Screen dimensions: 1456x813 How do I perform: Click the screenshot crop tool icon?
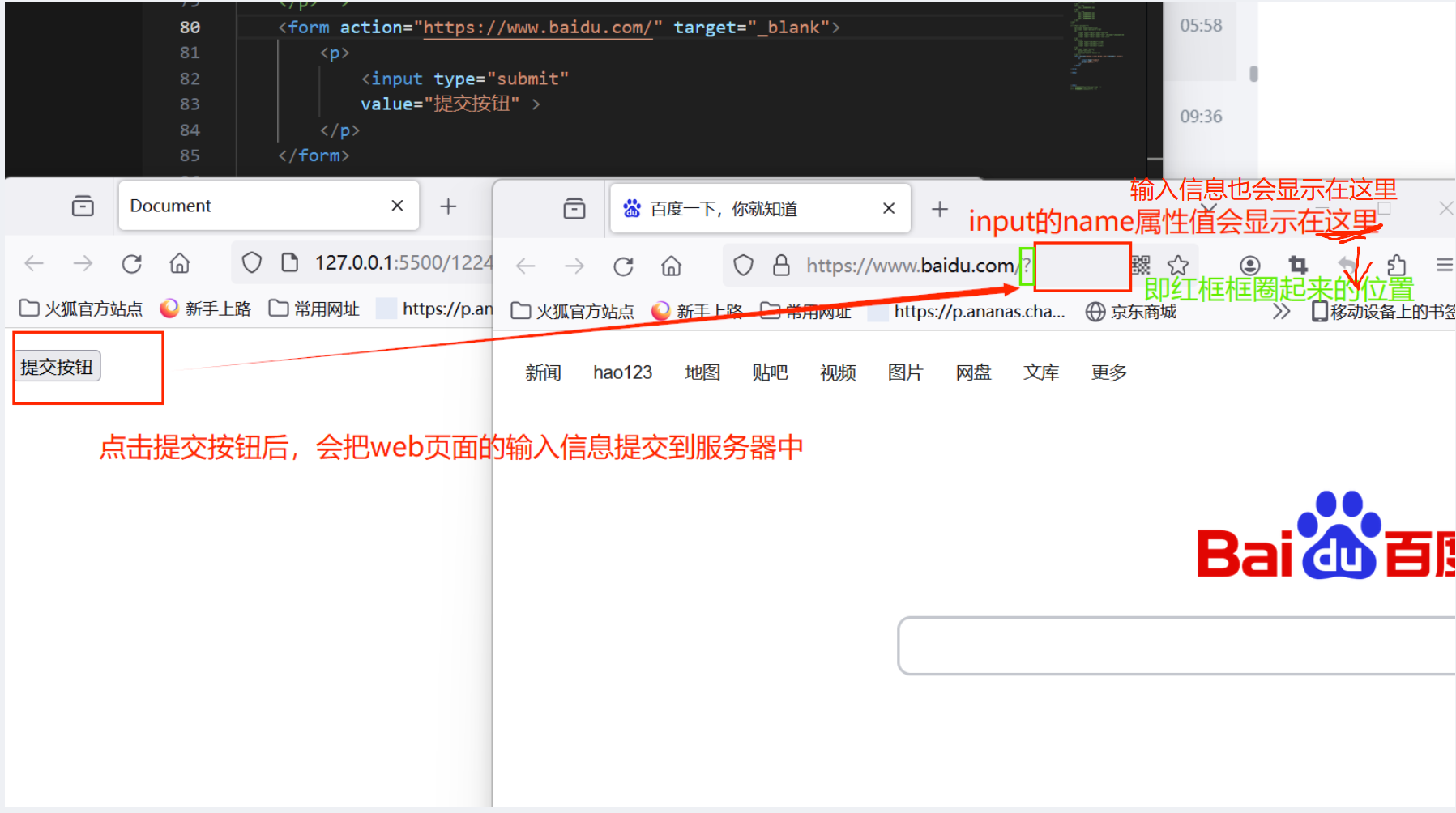coord(1298,265)
